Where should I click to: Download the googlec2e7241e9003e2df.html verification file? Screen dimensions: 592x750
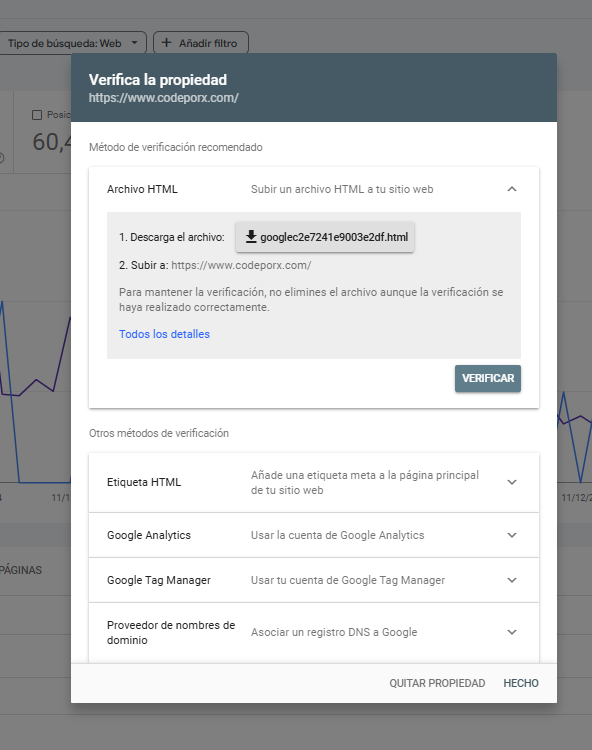(x=325, y=237)
